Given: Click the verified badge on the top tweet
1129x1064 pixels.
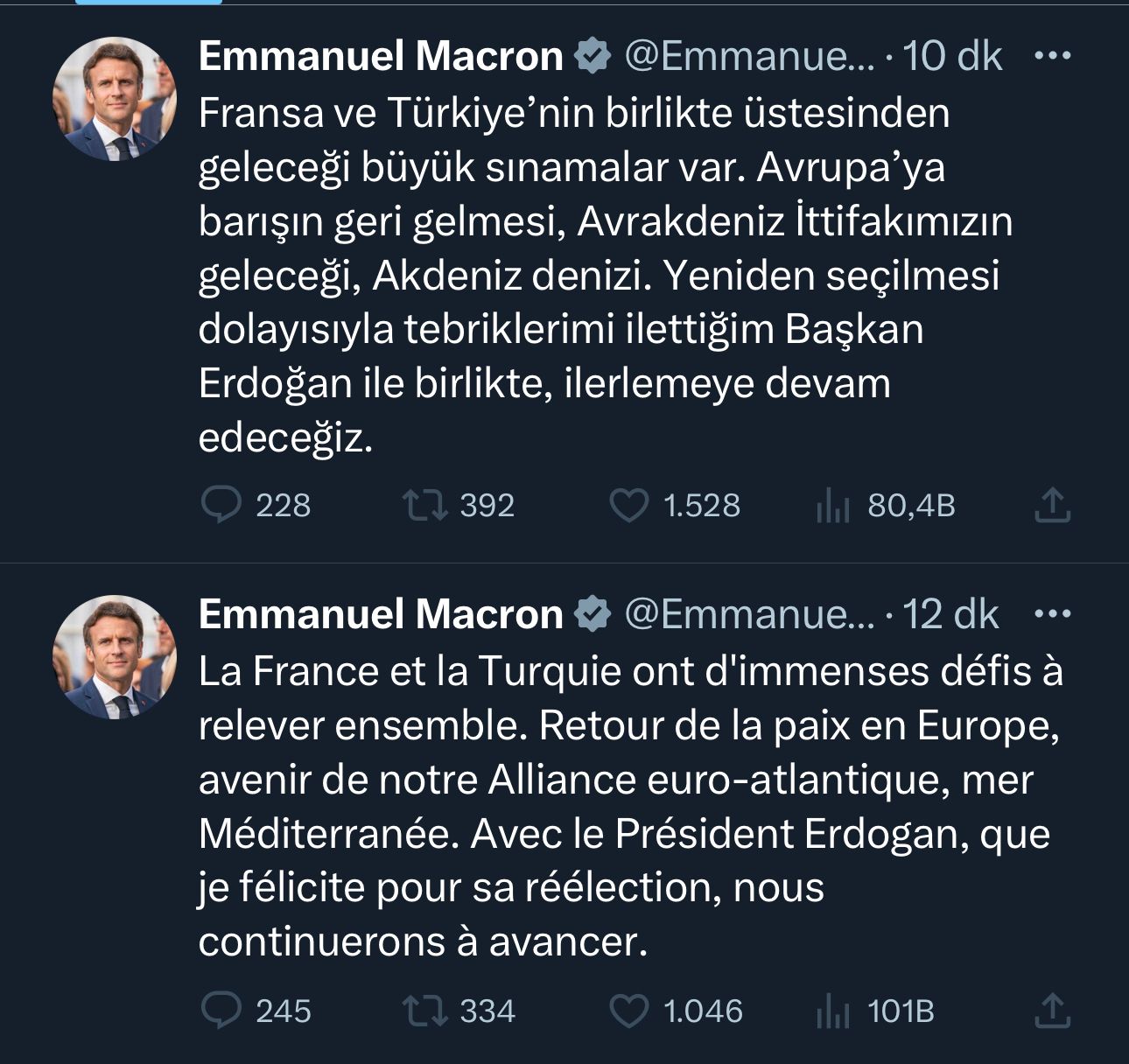Looking at the screenshot, I should pos(592,56).
